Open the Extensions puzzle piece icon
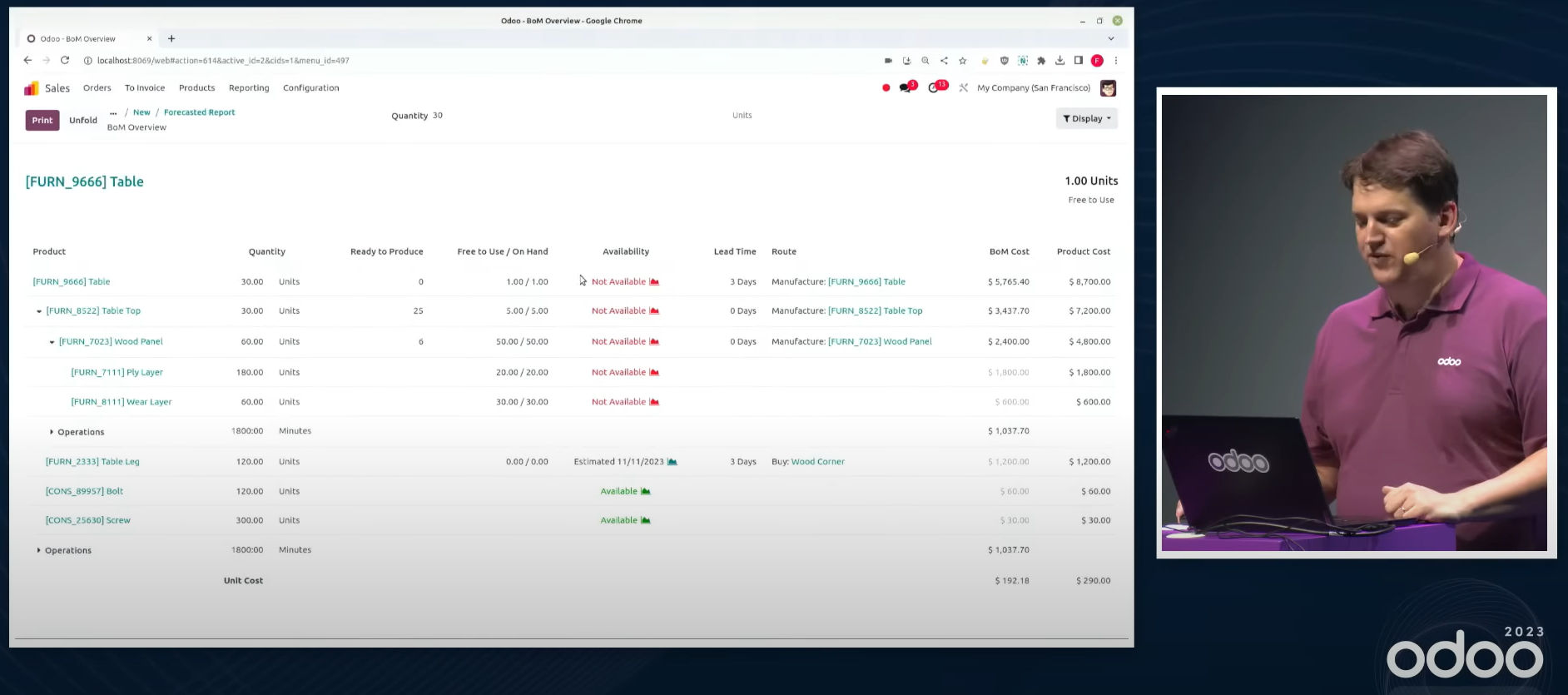Screen dimensions: 1568x695 tap(1041, 61)
